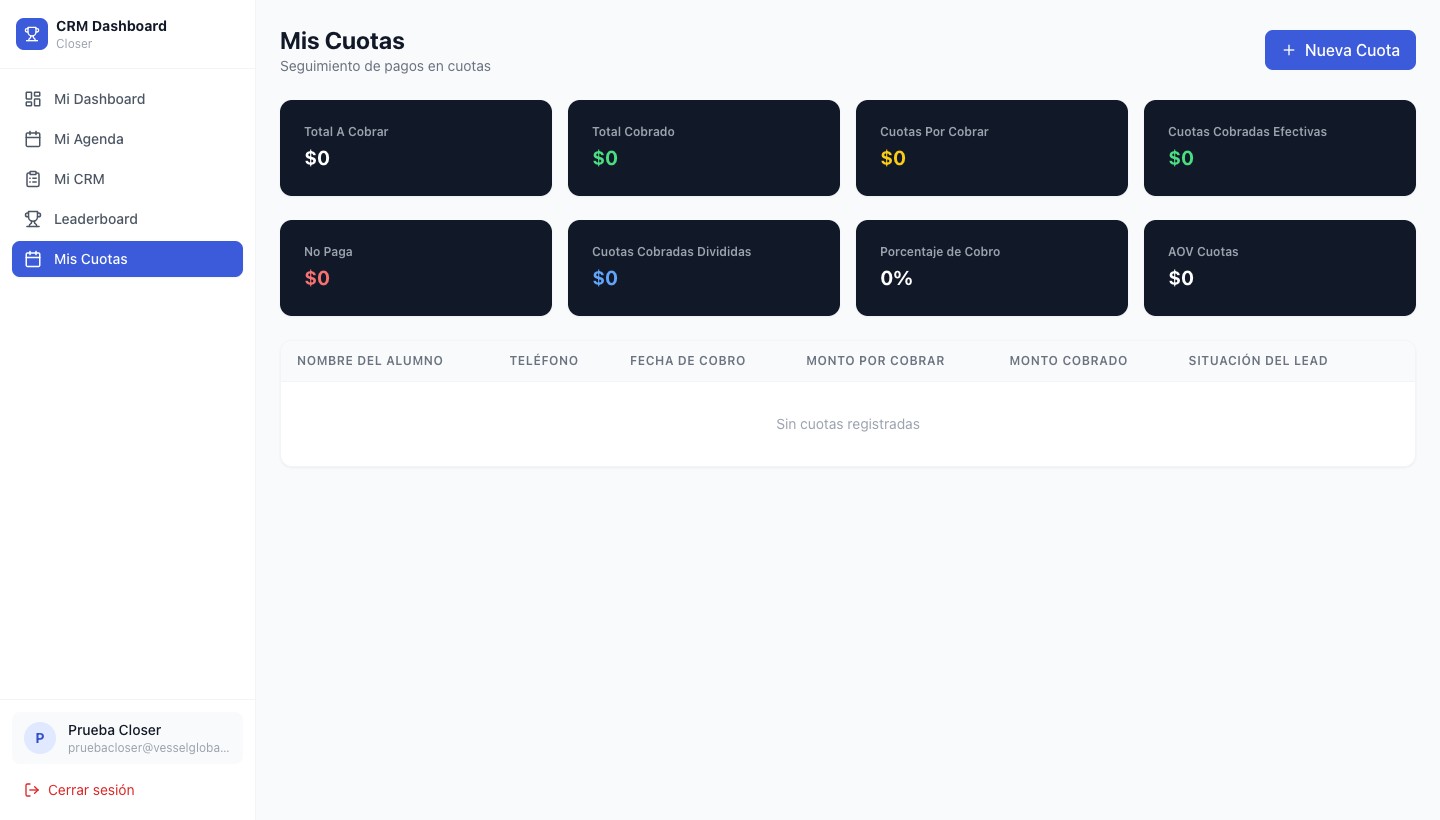1440x820 pixels.
Task: Navigate to Mi Dashboard
Action: 99,99
